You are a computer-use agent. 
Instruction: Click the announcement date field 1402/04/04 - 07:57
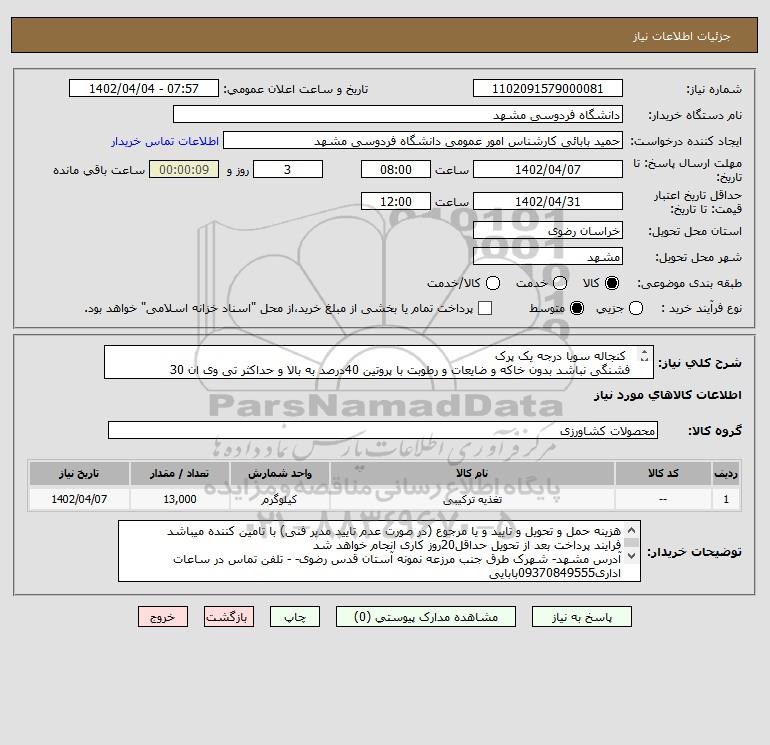click(x=143, y=89)
